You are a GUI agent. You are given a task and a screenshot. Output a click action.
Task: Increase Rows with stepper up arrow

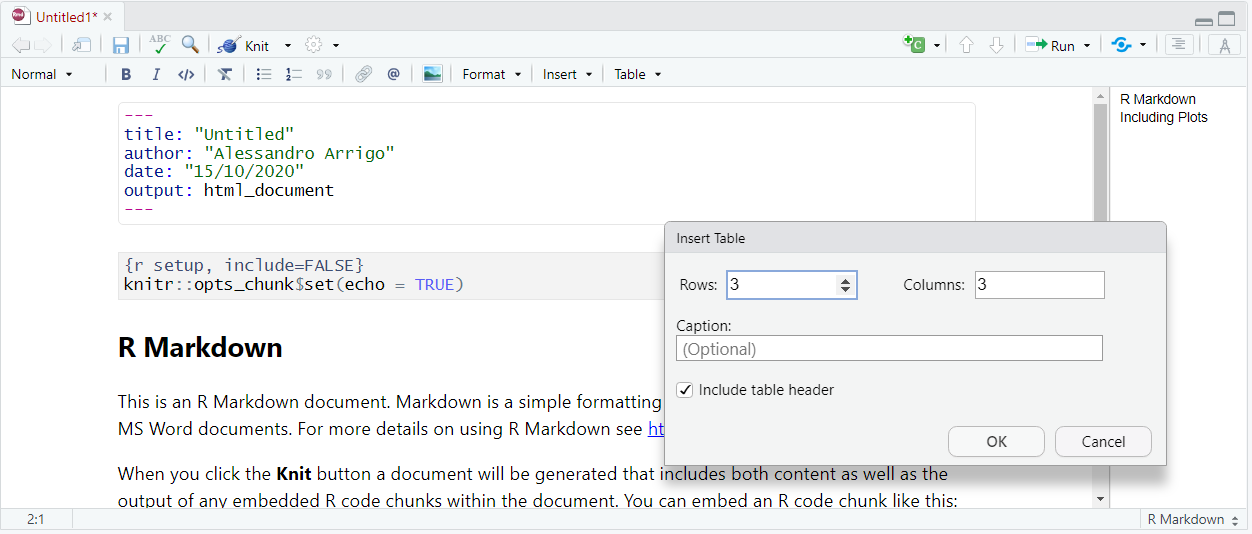tap(846, 280)
